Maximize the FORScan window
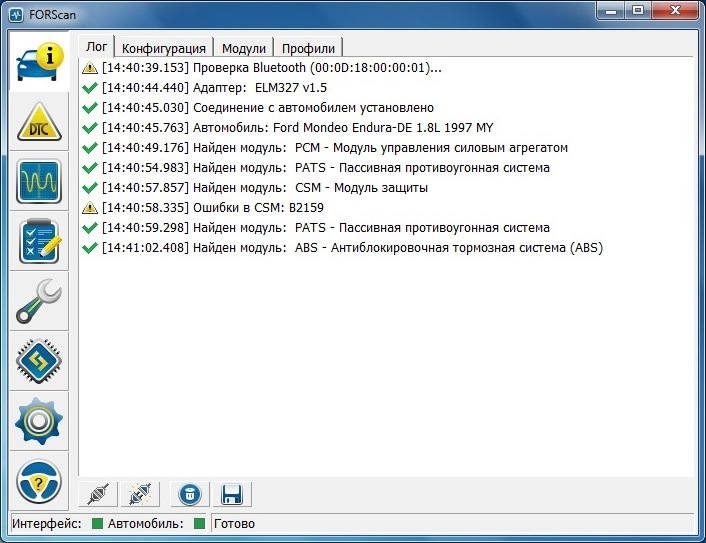The width and height of the screenshot is (706, 543). [638, 11]
